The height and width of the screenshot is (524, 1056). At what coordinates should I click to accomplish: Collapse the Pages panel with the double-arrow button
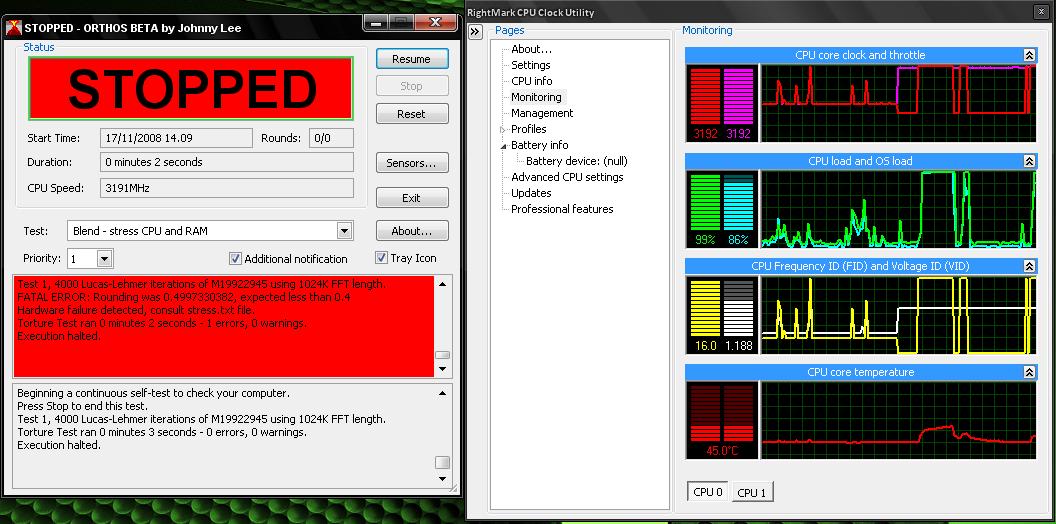[475, 32]
